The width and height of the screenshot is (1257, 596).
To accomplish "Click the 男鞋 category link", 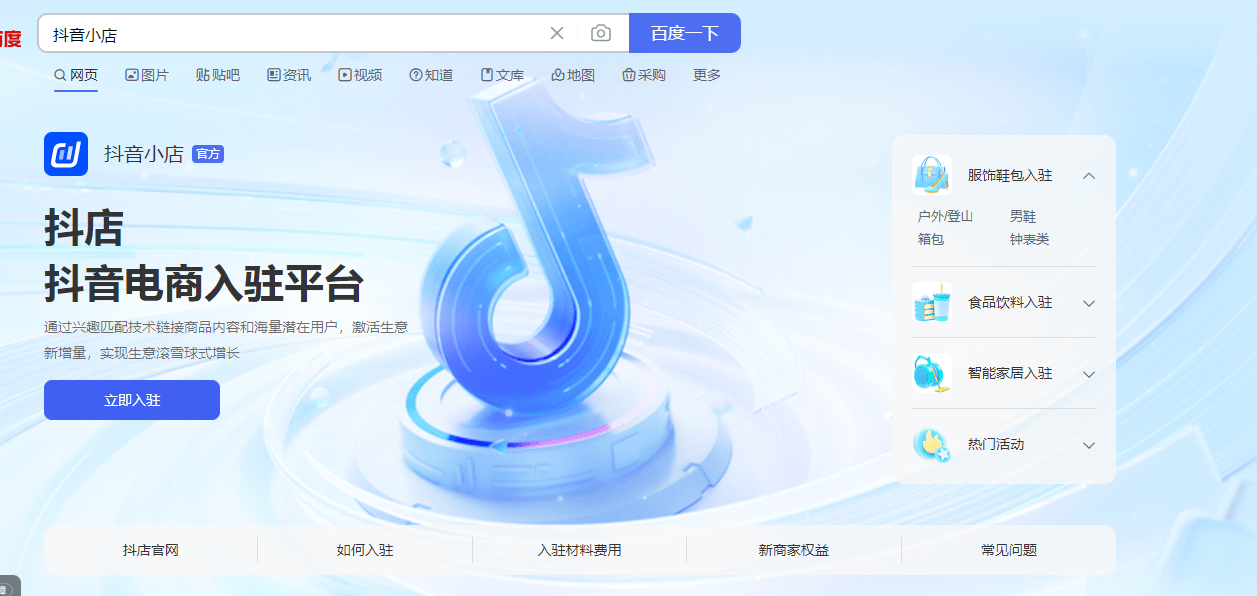I will click(1022, 214).
